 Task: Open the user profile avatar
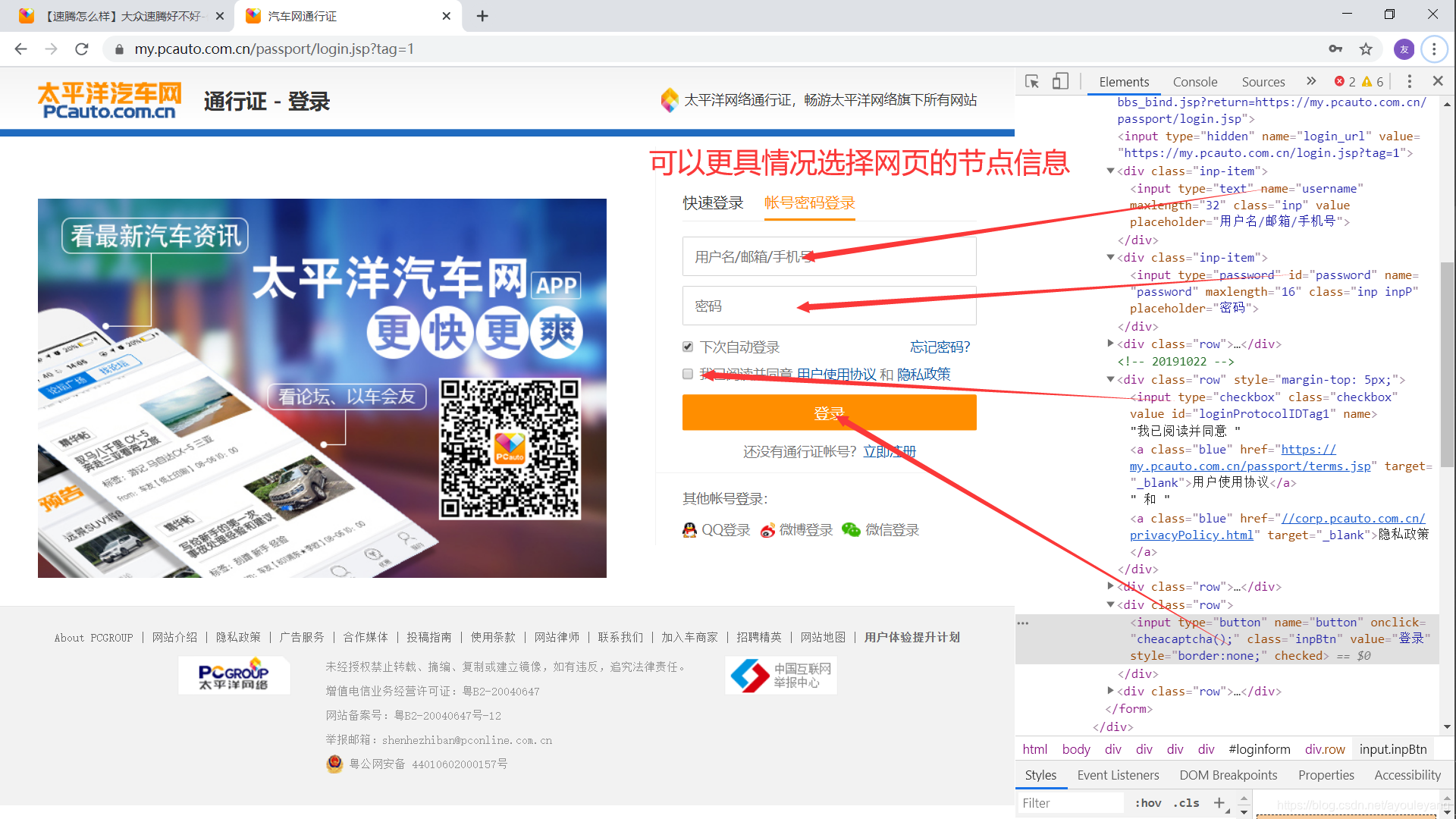coord(1404,49)
